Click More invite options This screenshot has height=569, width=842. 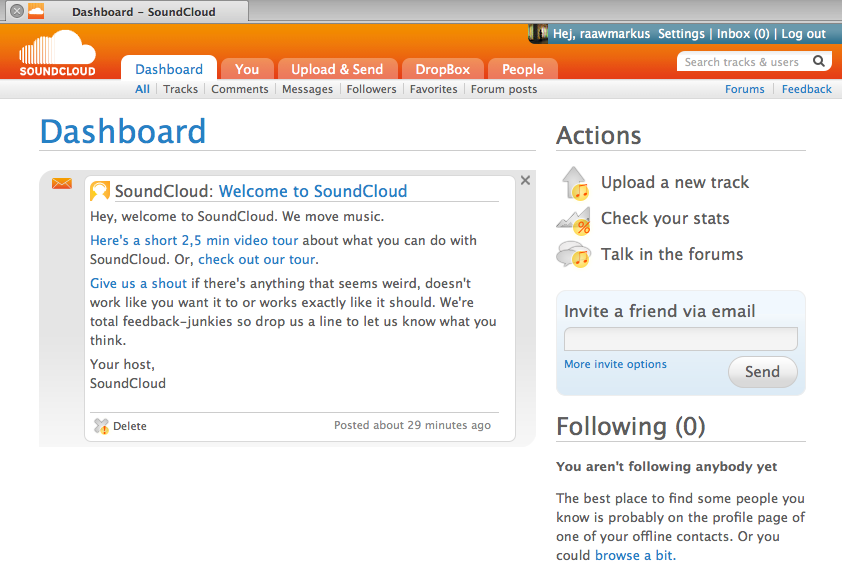(x=615, y=364)
